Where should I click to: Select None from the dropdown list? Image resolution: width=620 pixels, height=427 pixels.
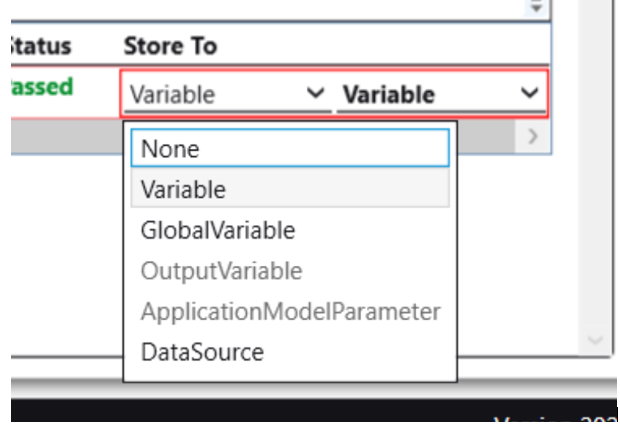290,149
